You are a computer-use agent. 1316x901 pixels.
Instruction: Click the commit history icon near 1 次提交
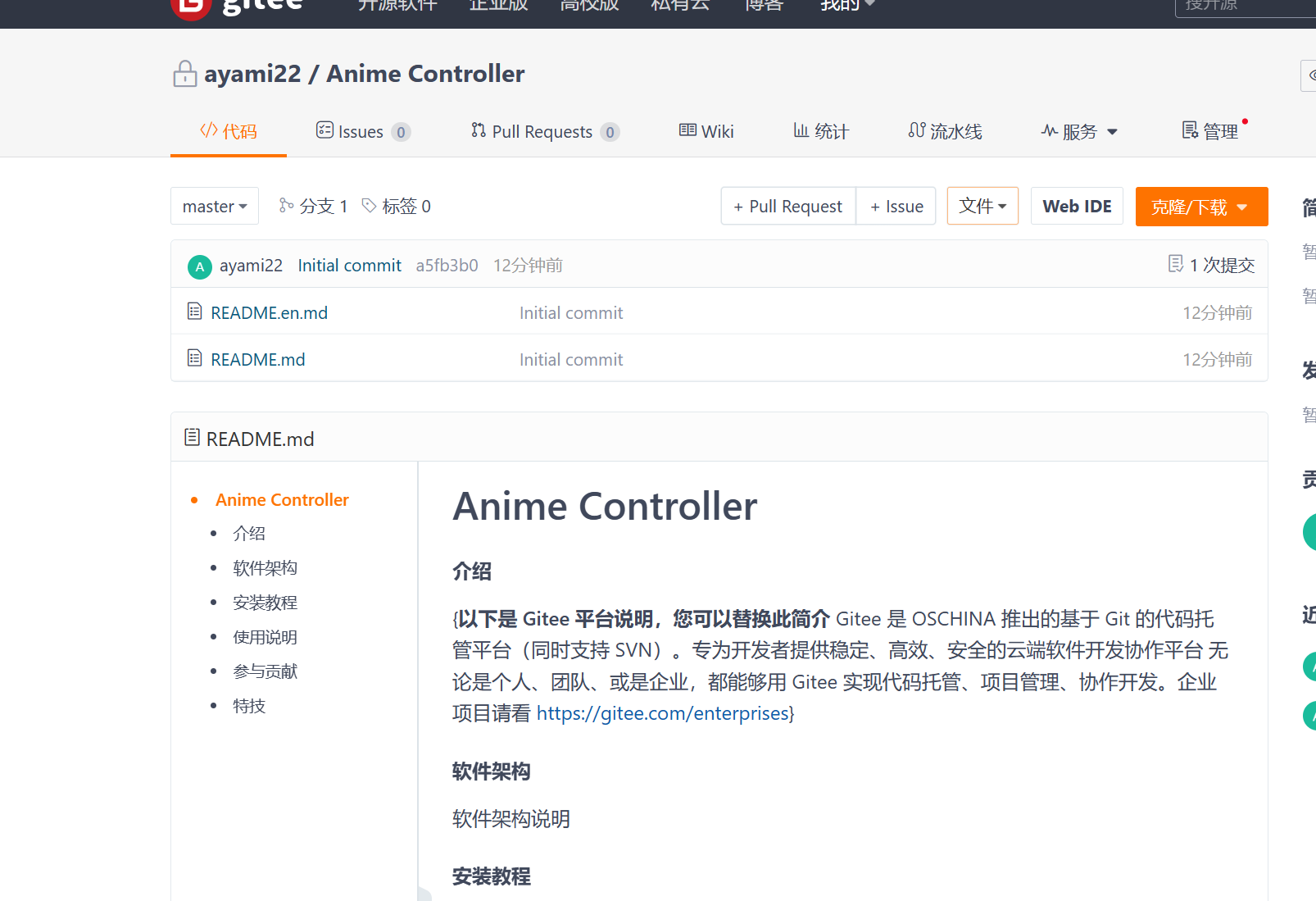pyautogui.click(x=1175, y=264)
